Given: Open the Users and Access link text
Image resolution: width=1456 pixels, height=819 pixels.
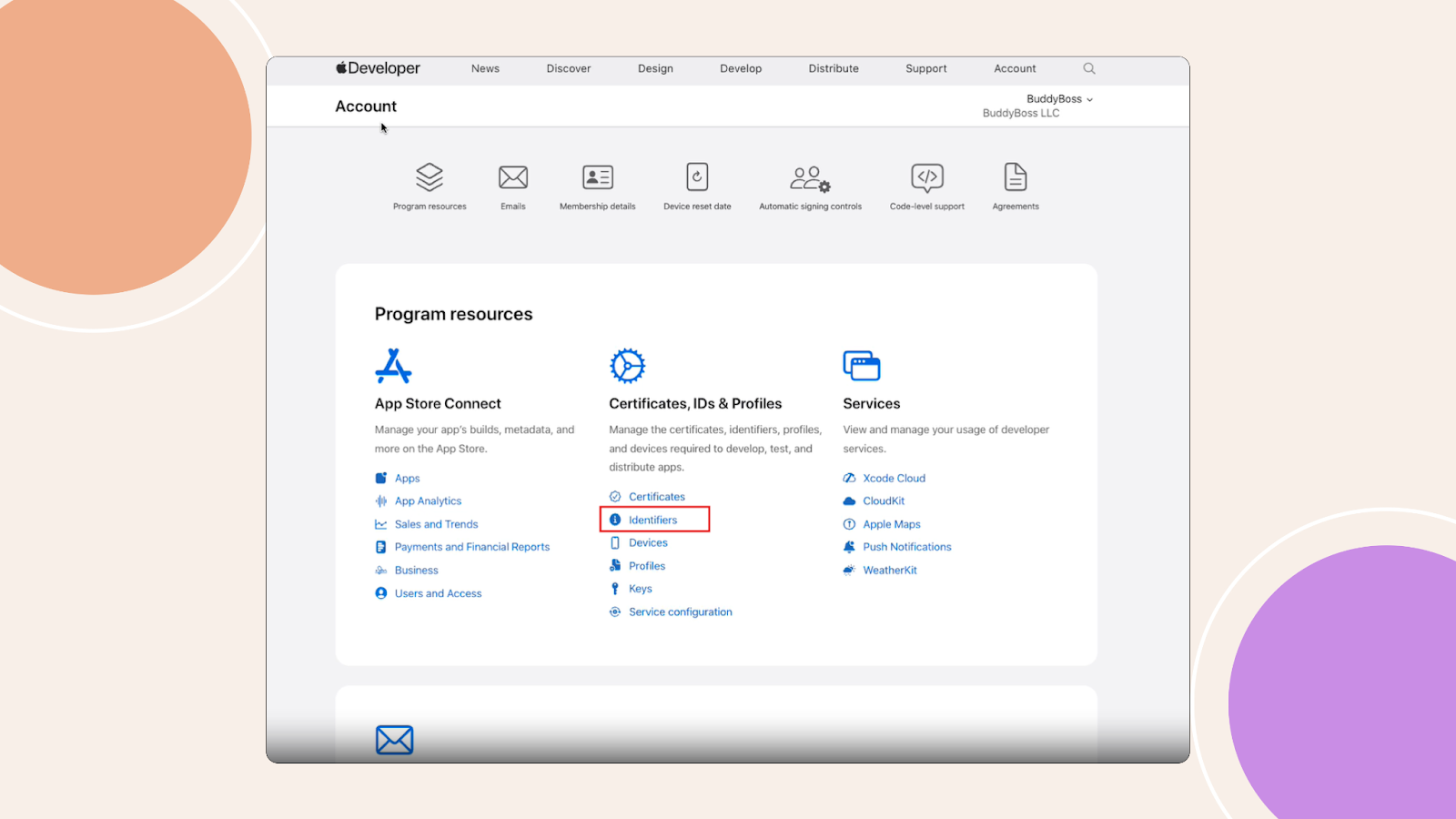Looking at the screenshot, I should click(x=439, y=593).
